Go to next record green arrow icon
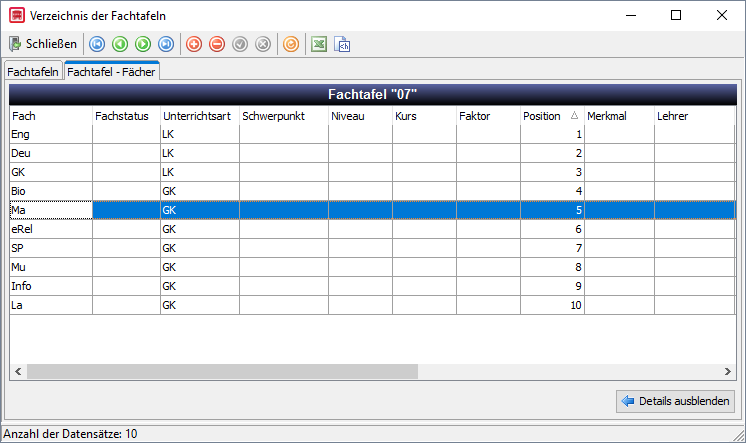This screenshot has width=746, height=443. click(143, 44)
